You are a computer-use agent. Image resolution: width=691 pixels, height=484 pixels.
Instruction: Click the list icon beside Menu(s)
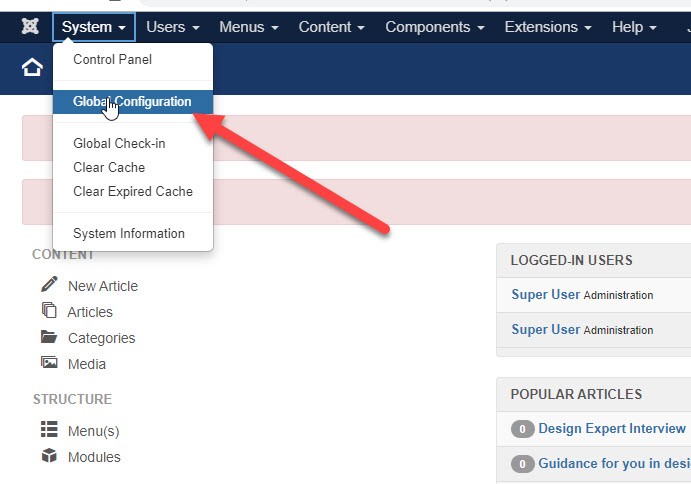pyautogui.click(x=49, y=429)
